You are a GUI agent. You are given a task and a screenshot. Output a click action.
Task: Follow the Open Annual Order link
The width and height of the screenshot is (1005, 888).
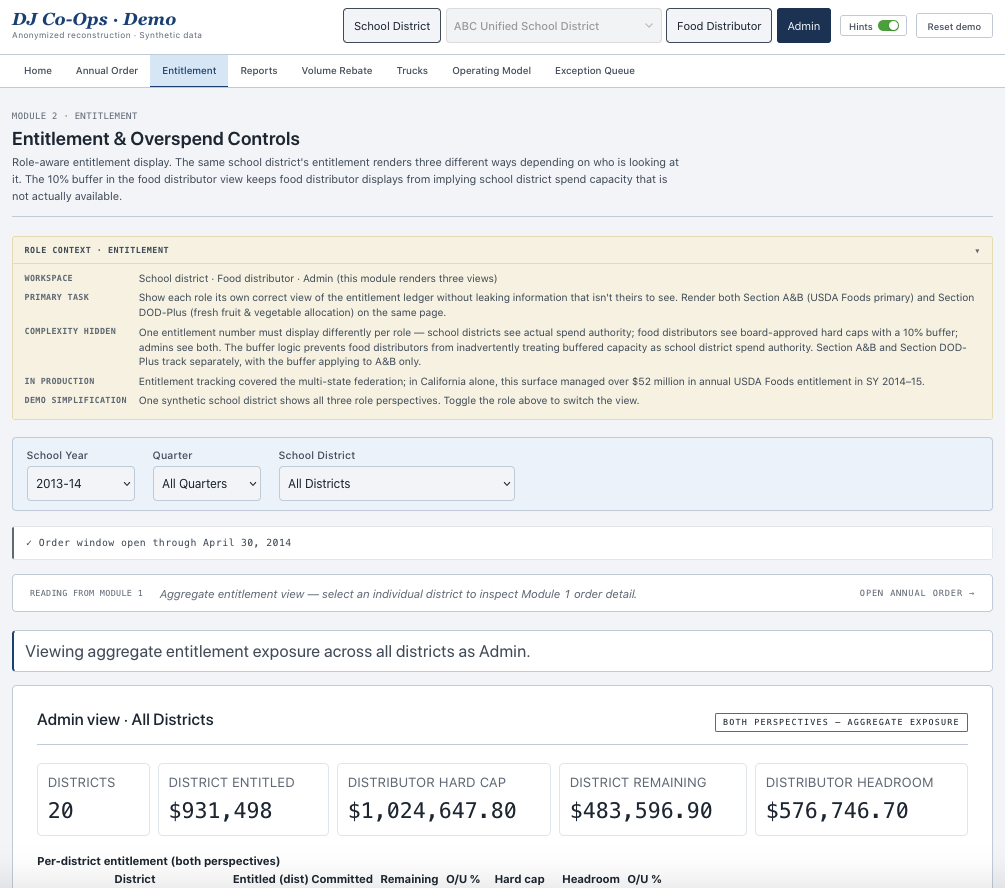pyautogui.click(x=917, y=593)
